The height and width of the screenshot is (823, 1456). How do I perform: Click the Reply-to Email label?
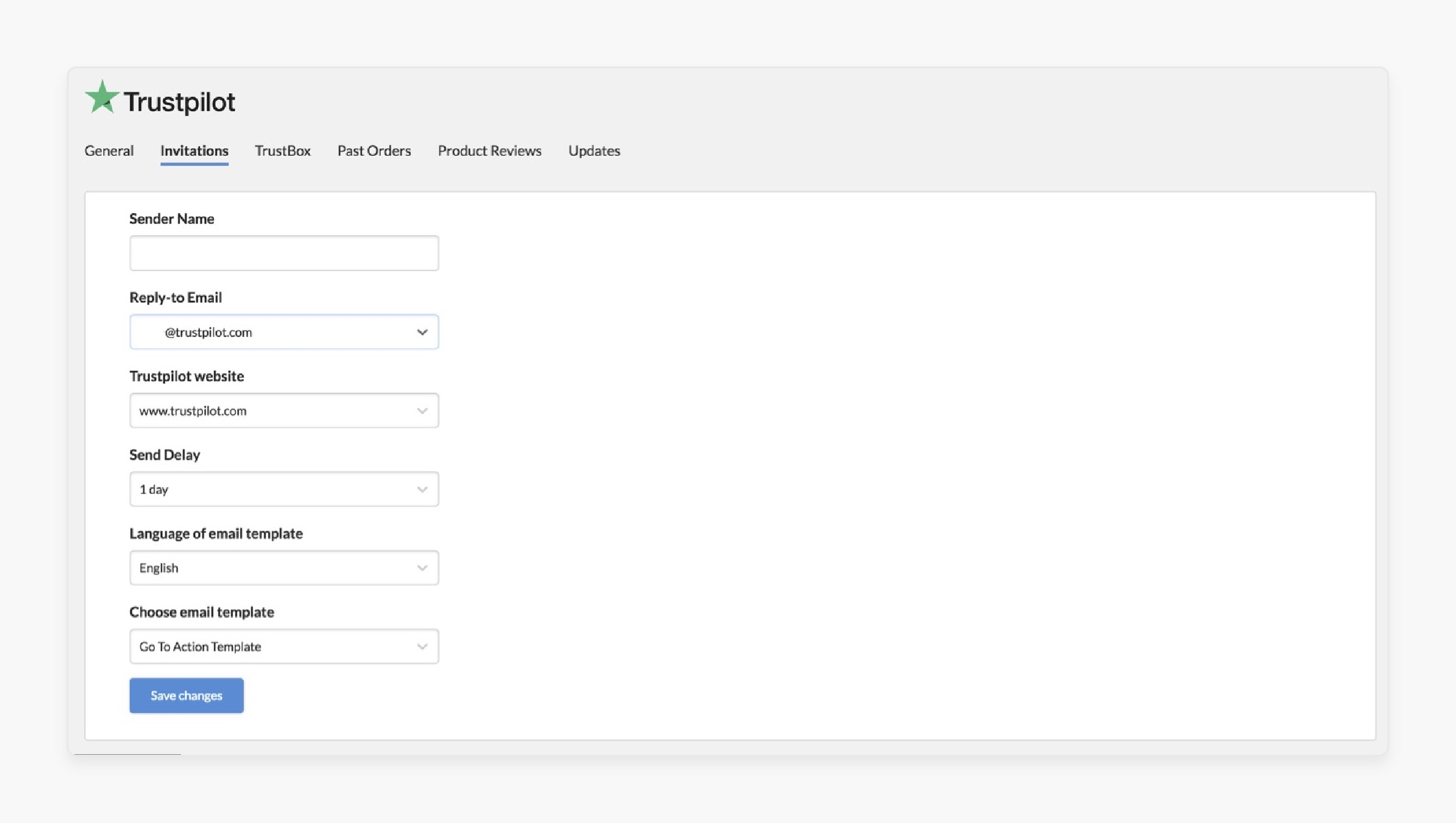[x=176, y=297]
